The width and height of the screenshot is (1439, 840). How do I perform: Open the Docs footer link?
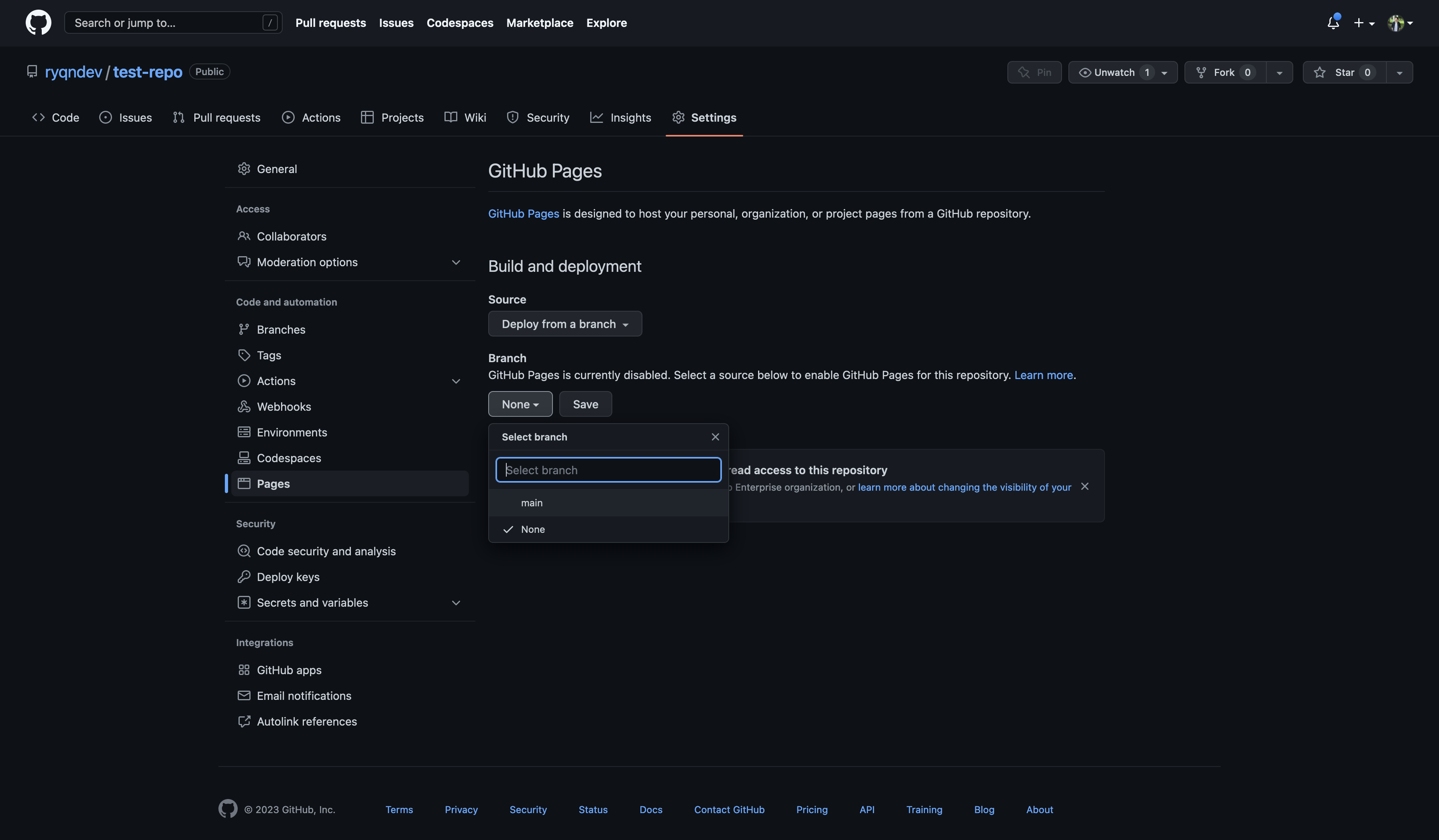[x=651, y=810]
